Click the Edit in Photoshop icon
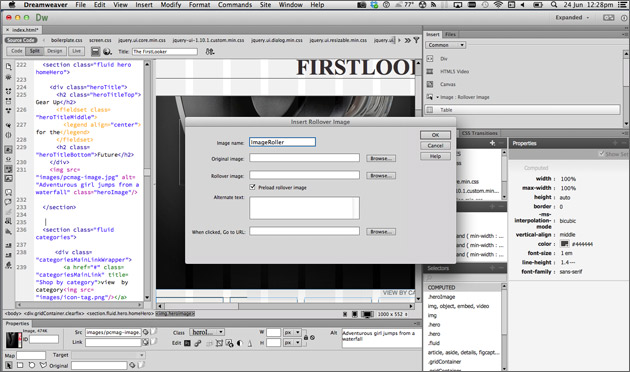Image resolution: width=630 pixels, height=372 pixels. [187, 343]
